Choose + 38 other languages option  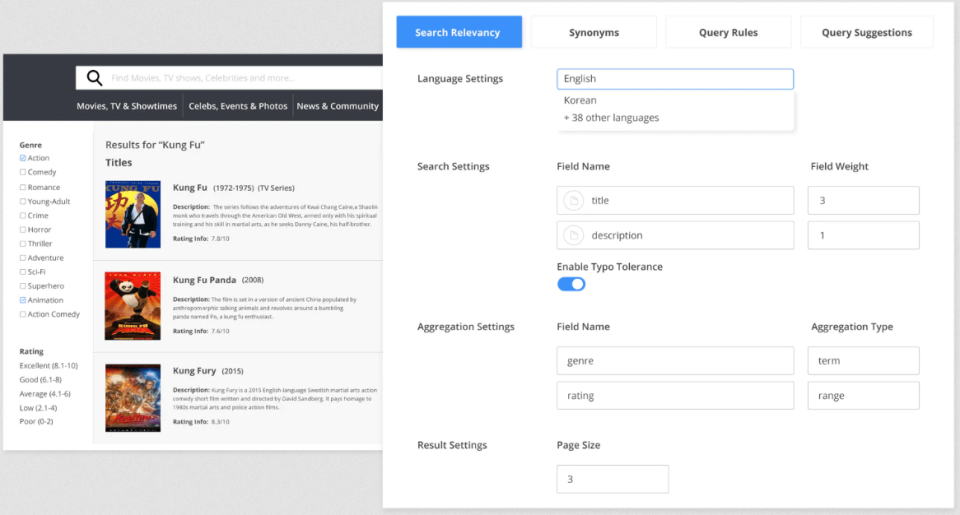point(611,118)
